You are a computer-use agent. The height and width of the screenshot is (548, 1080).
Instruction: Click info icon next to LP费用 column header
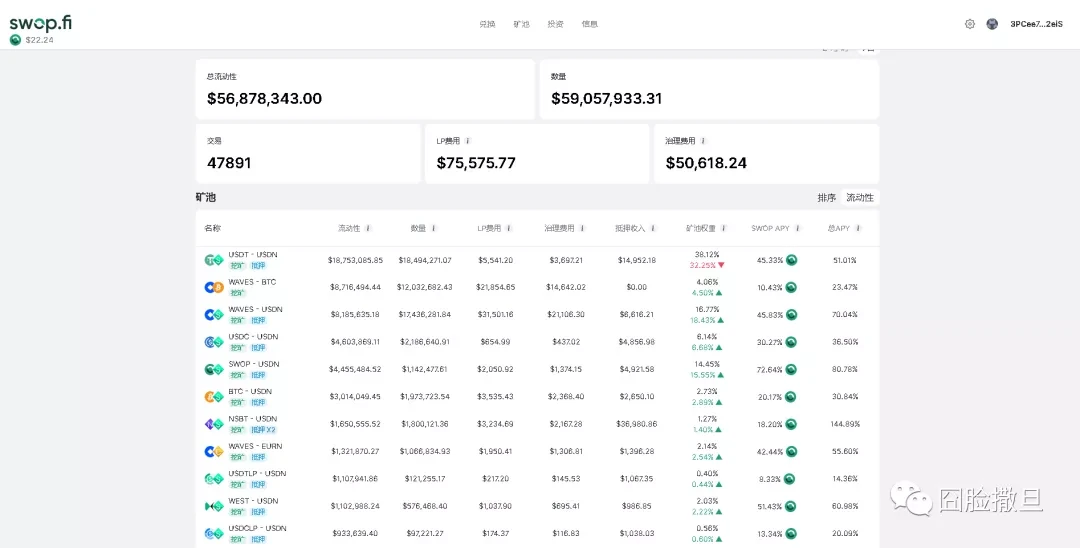pos(509,228)
